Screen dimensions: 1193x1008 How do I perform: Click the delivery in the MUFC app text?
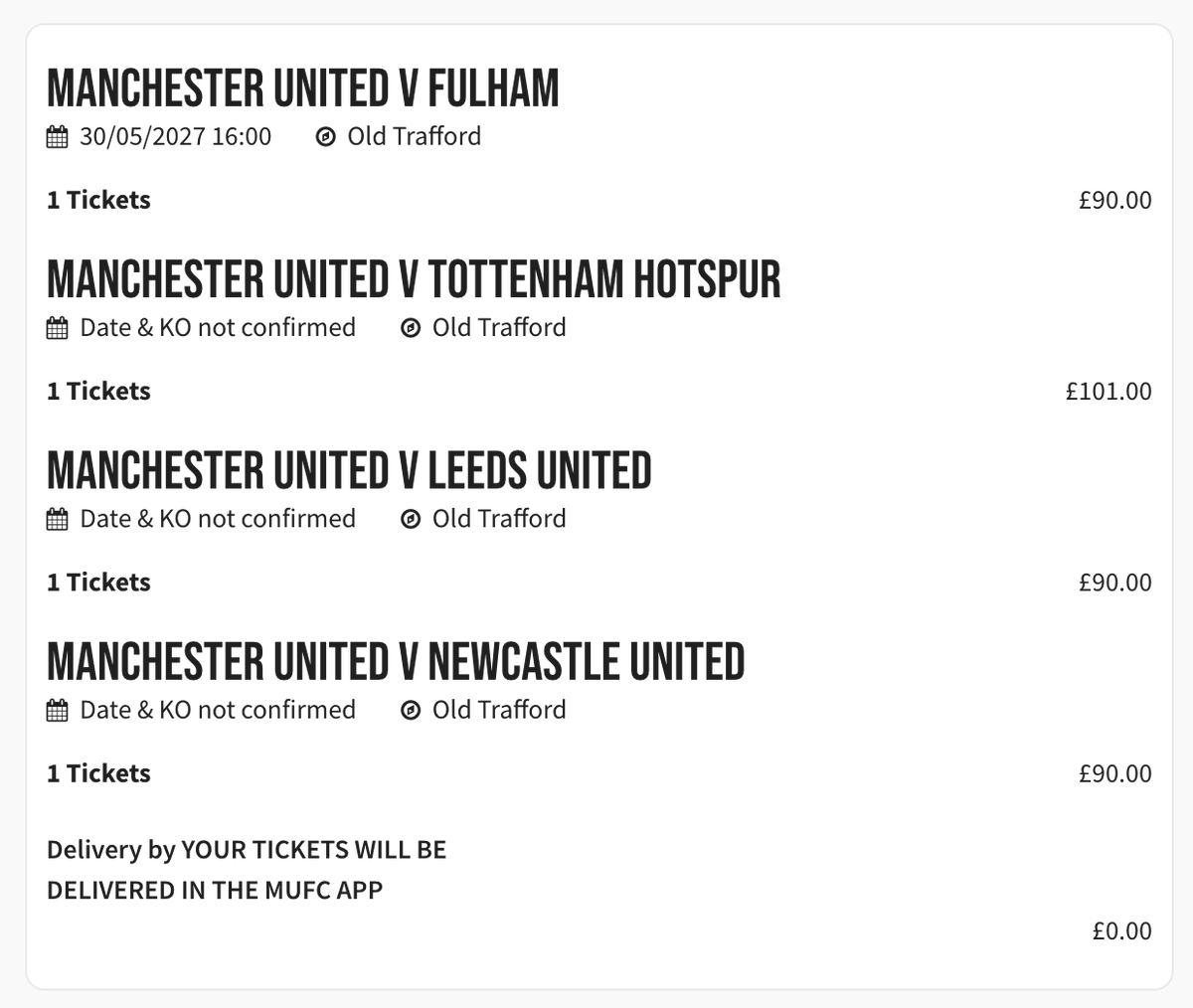coord(247,870)
